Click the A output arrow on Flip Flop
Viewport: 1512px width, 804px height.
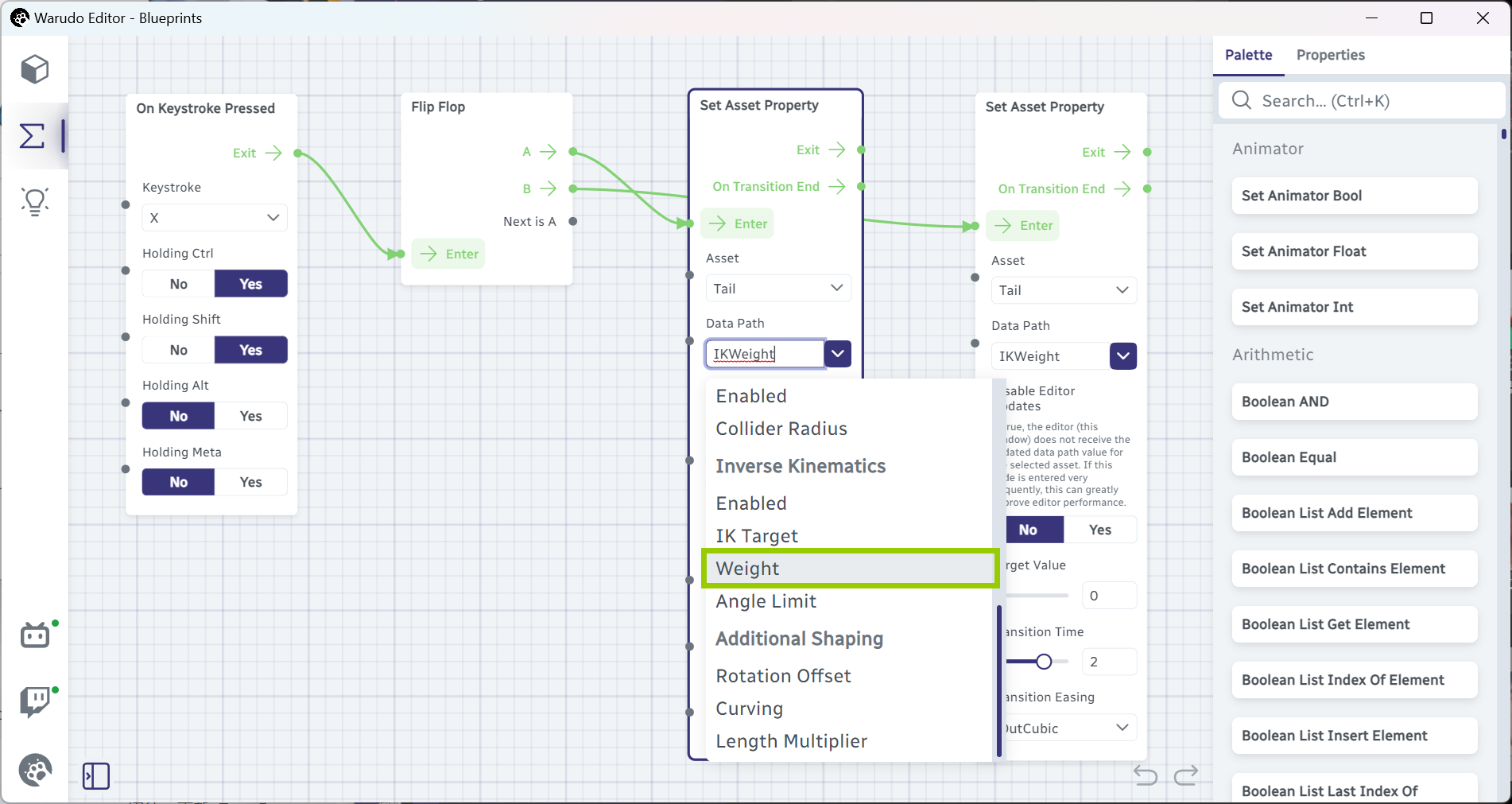click(x=549, y=151)
